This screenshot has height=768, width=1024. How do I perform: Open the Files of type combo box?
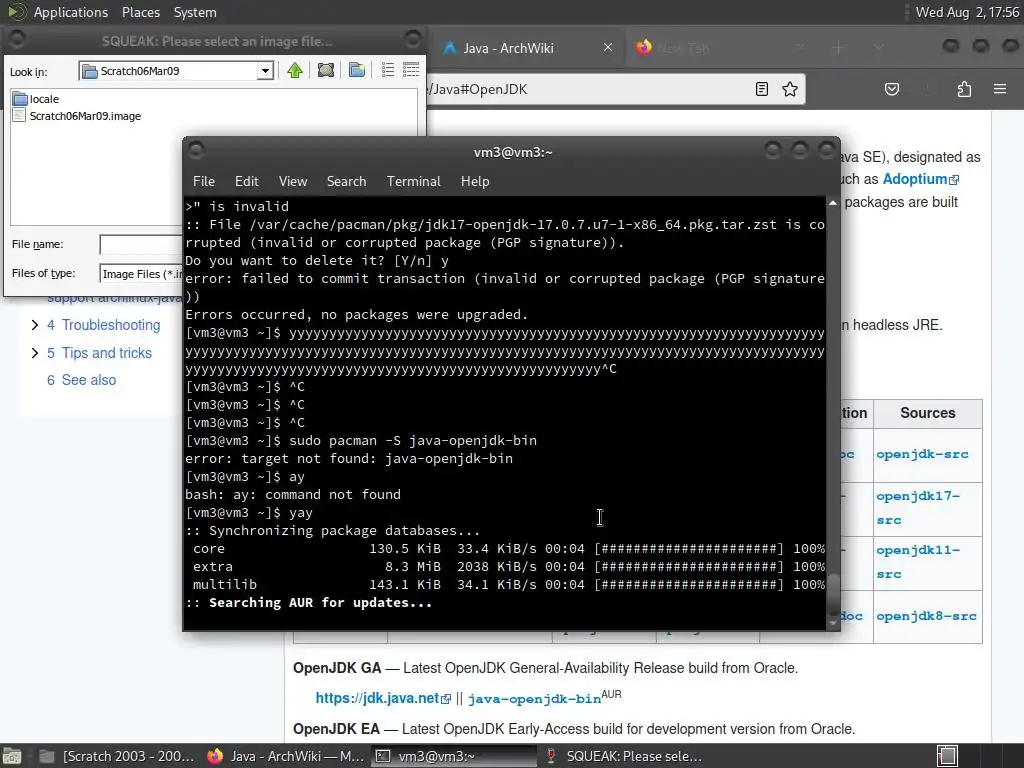point(140,274)
